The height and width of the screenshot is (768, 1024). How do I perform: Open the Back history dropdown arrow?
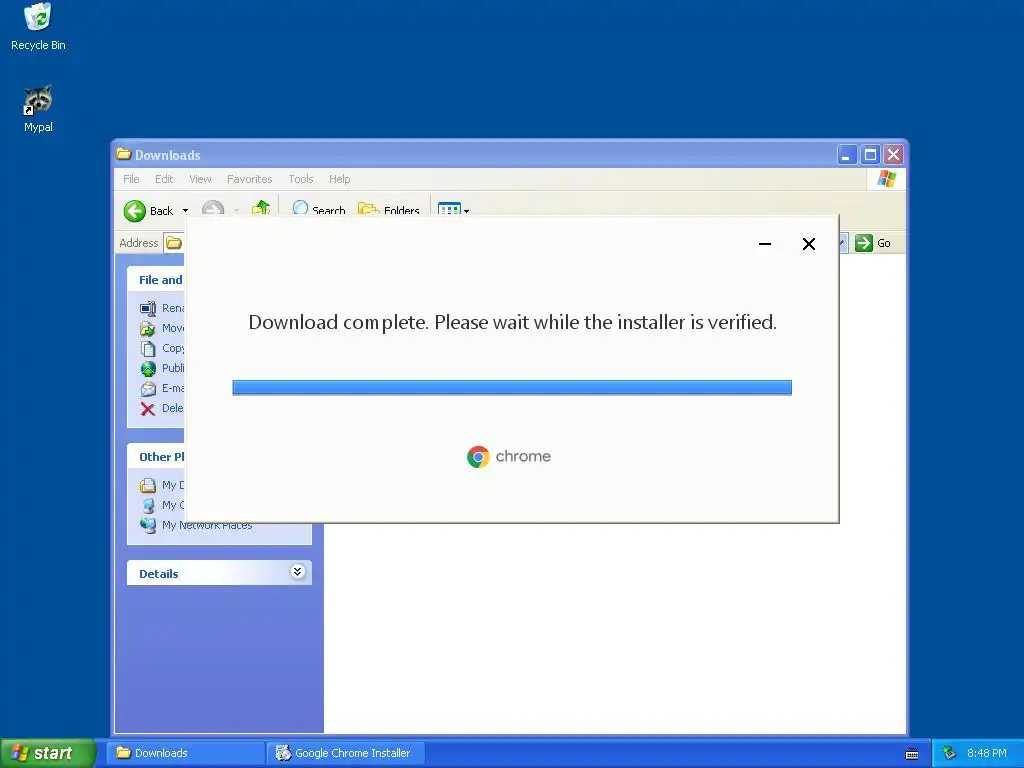click(185, 210)
